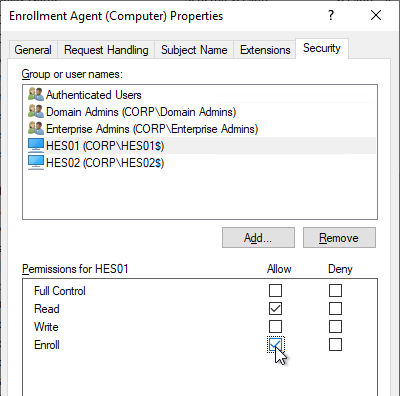Allow Full Control for HES01
The image size is (400, 396).
click(x=275, y=291)
